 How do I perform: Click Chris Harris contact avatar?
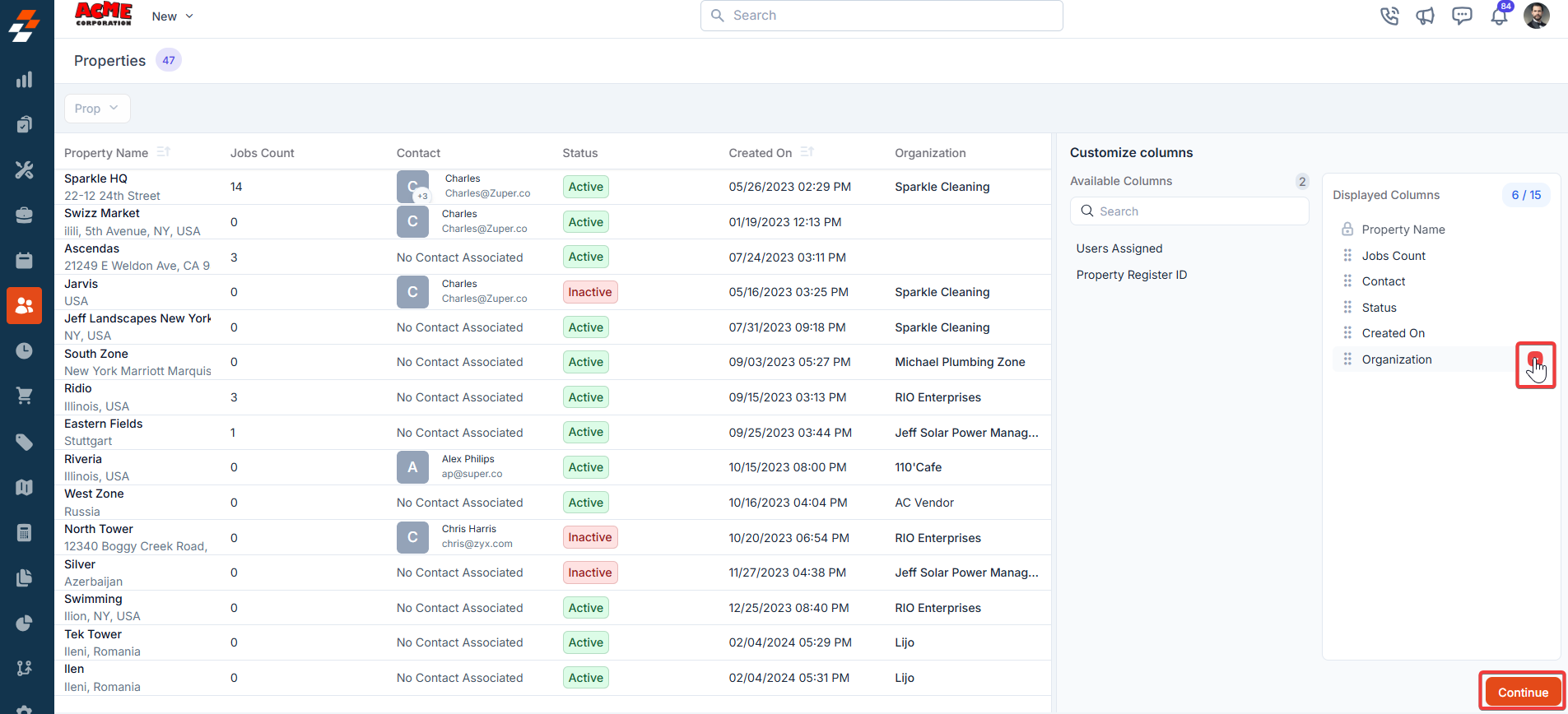pyautogui.click(x=412, y=537)
